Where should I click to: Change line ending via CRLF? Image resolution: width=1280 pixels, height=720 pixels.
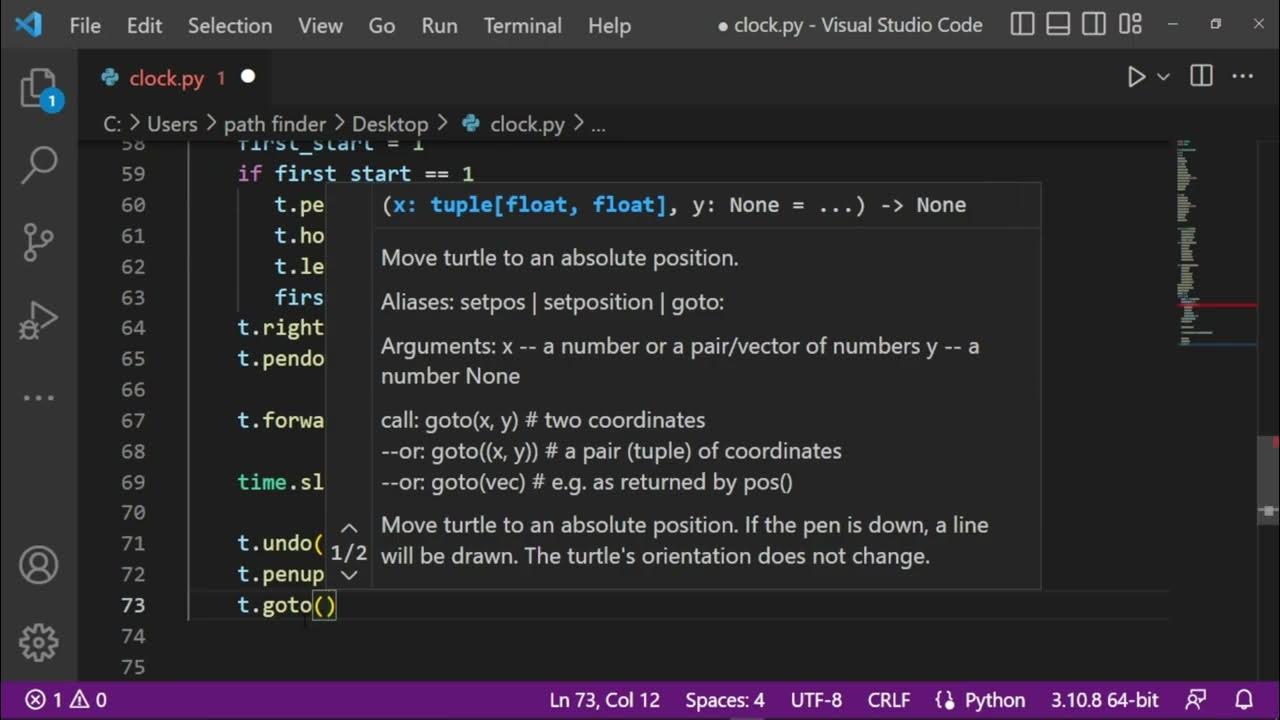point(889,700)
